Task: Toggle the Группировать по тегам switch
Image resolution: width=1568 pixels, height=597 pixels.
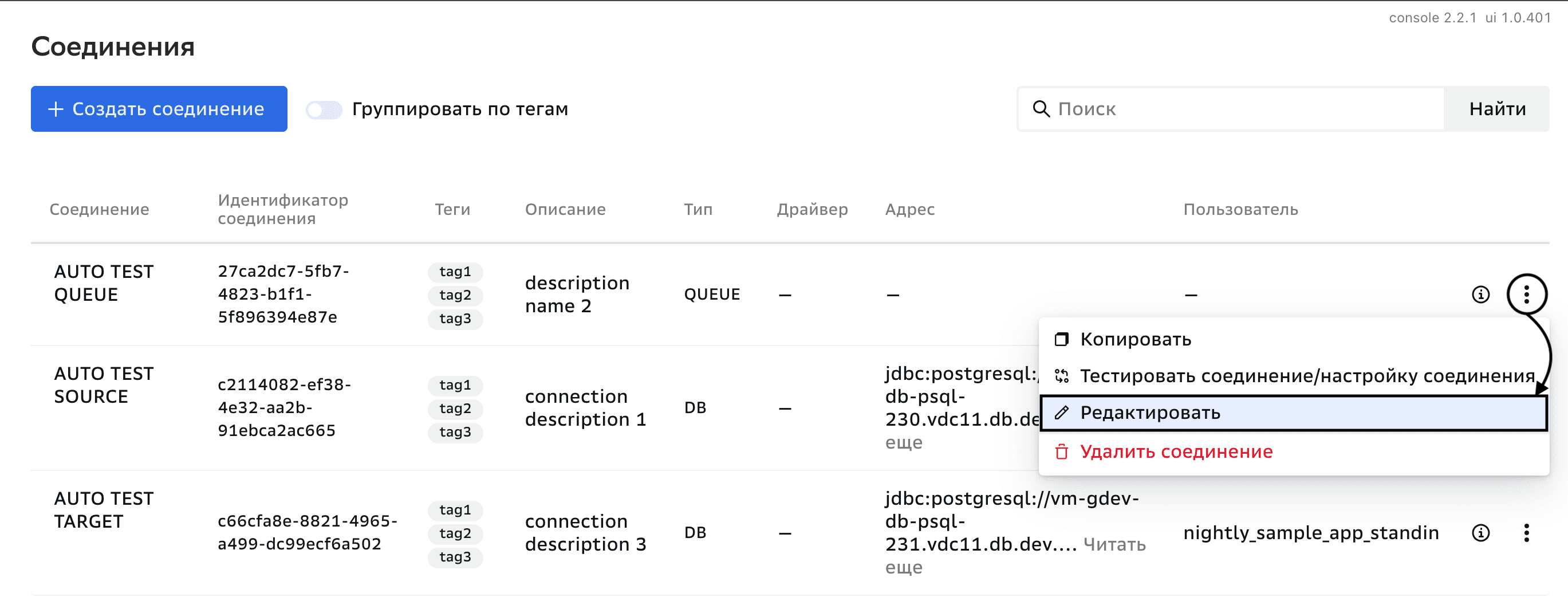Action: (x=324, y=109)
